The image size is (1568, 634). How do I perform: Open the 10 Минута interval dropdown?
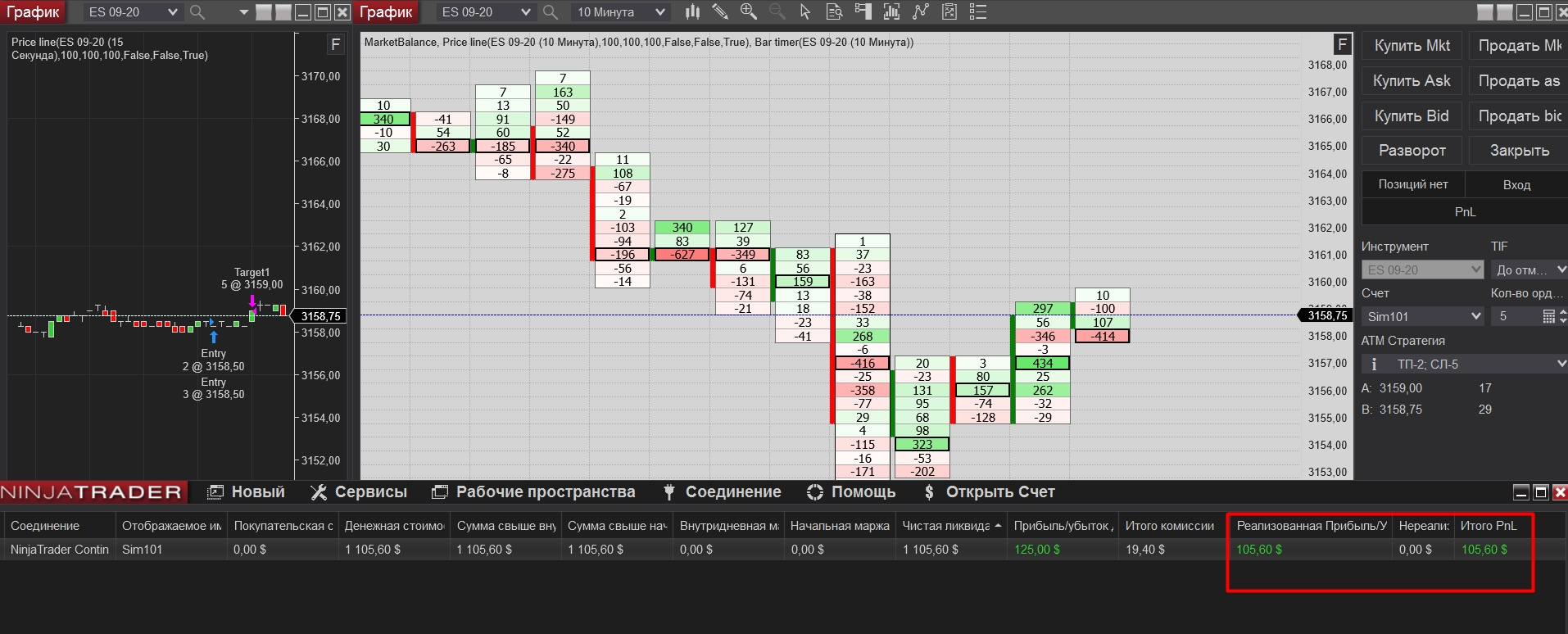click(620, 12)
